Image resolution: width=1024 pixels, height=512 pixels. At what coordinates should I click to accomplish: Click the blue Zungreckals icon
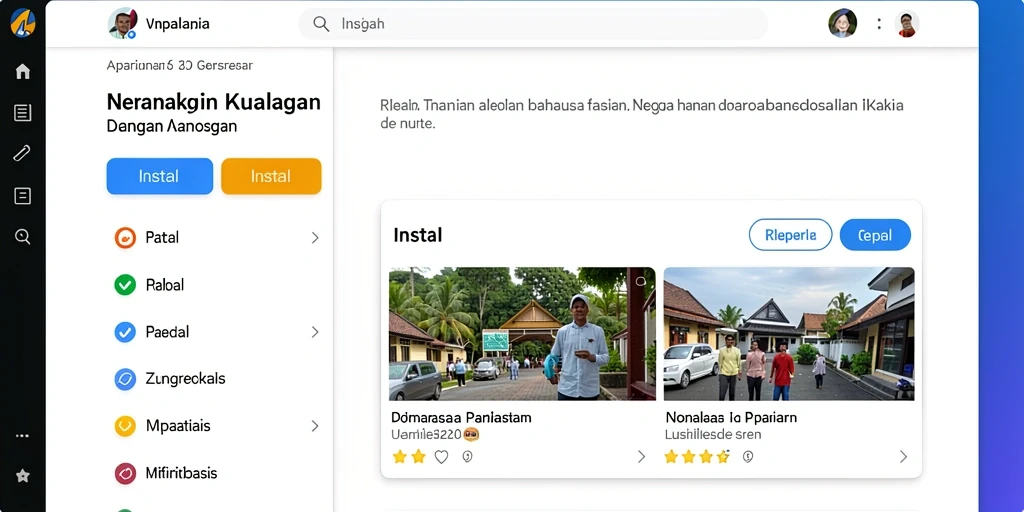click(x=125, y=379)
